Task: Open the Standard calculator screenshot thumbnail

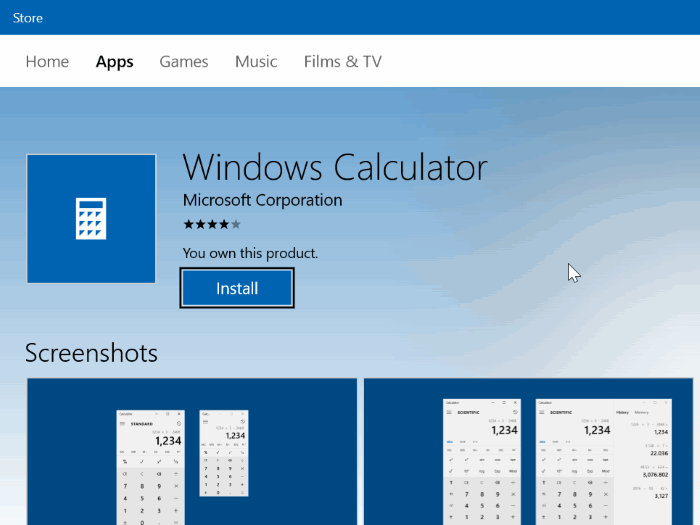Action: (x=192, y=451)
